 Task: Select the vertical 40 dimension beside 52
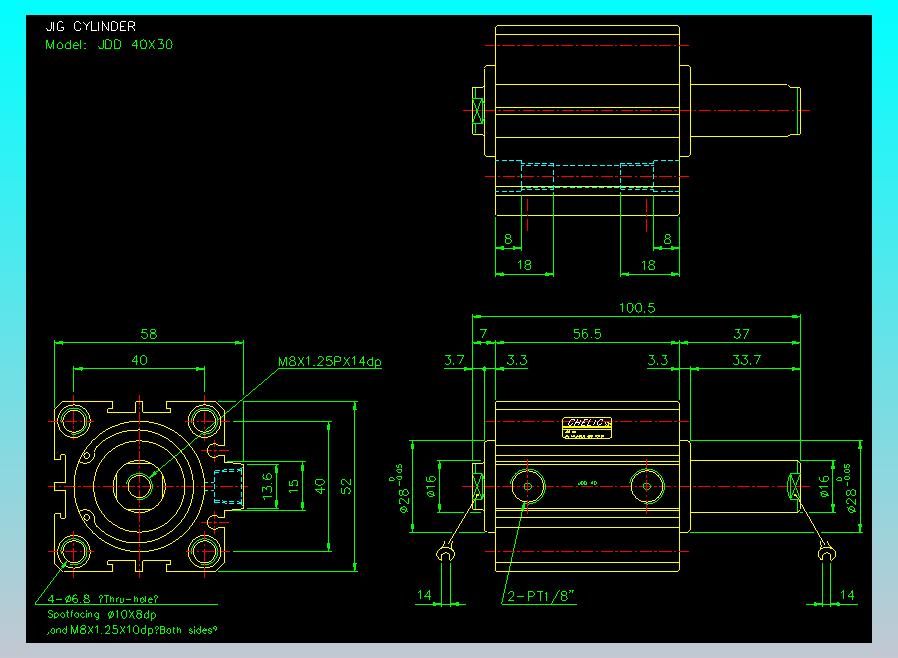[320, 487]
